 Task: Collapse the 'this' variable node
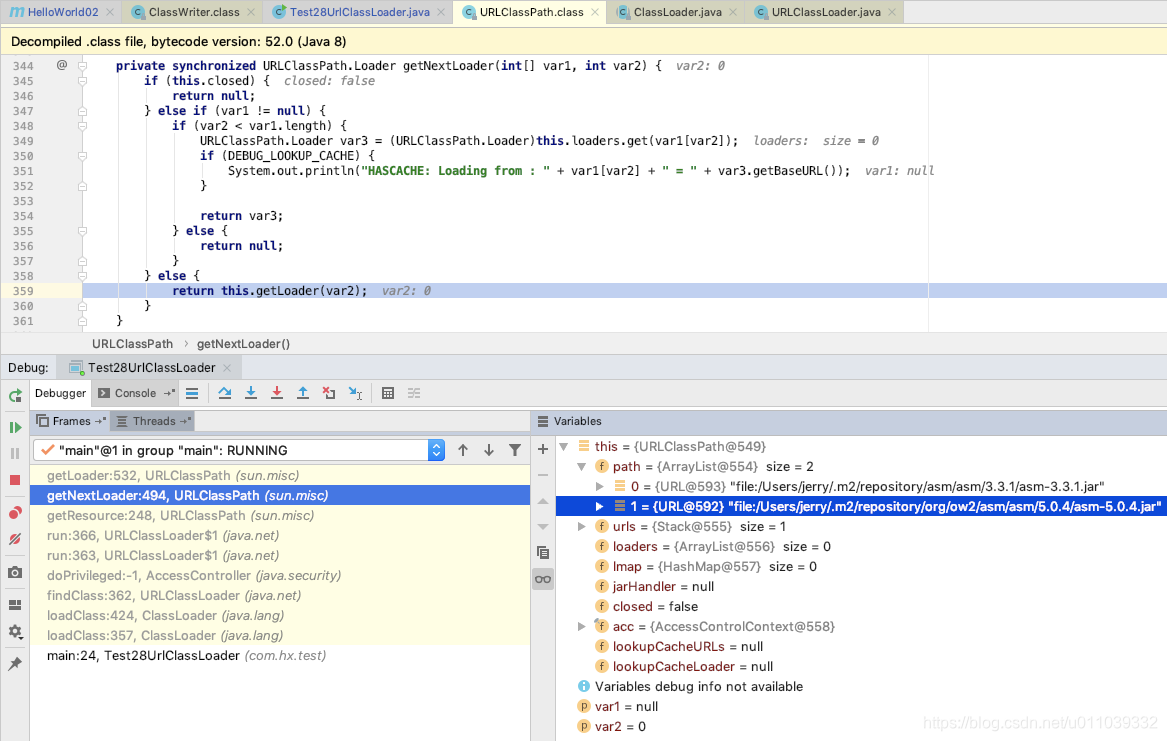[563, 446]
